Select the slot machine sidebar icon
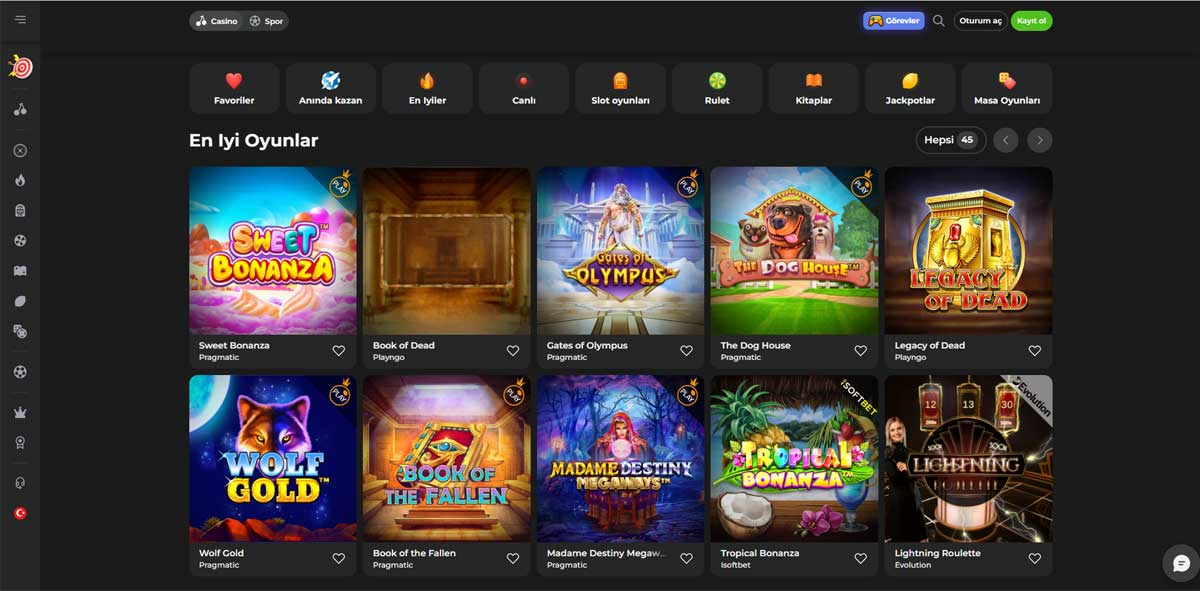Image resolution: width=1200 pixels, height=591 pixels. [x=20, y=210]
